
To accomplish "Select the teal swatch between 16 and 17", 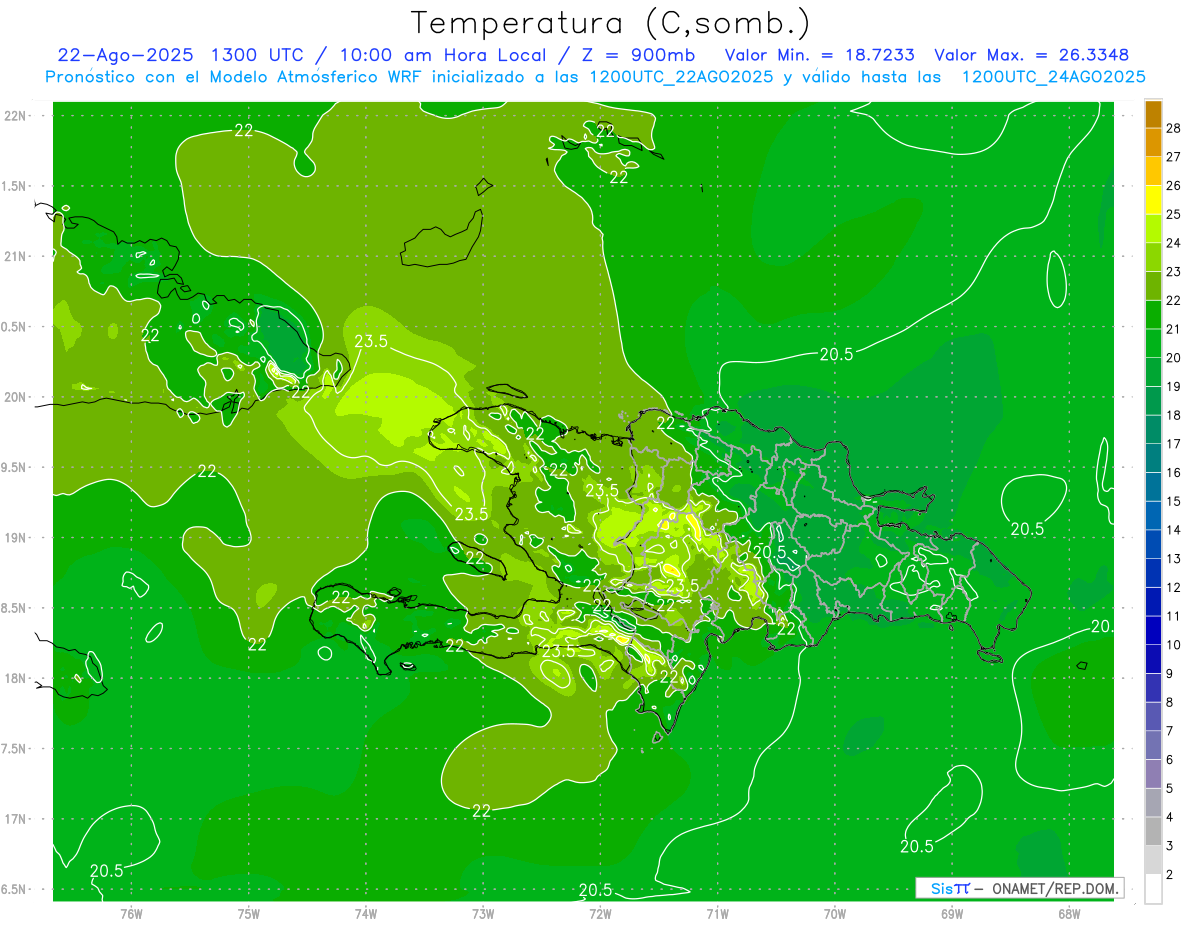I will click(x=1153, y=458).
